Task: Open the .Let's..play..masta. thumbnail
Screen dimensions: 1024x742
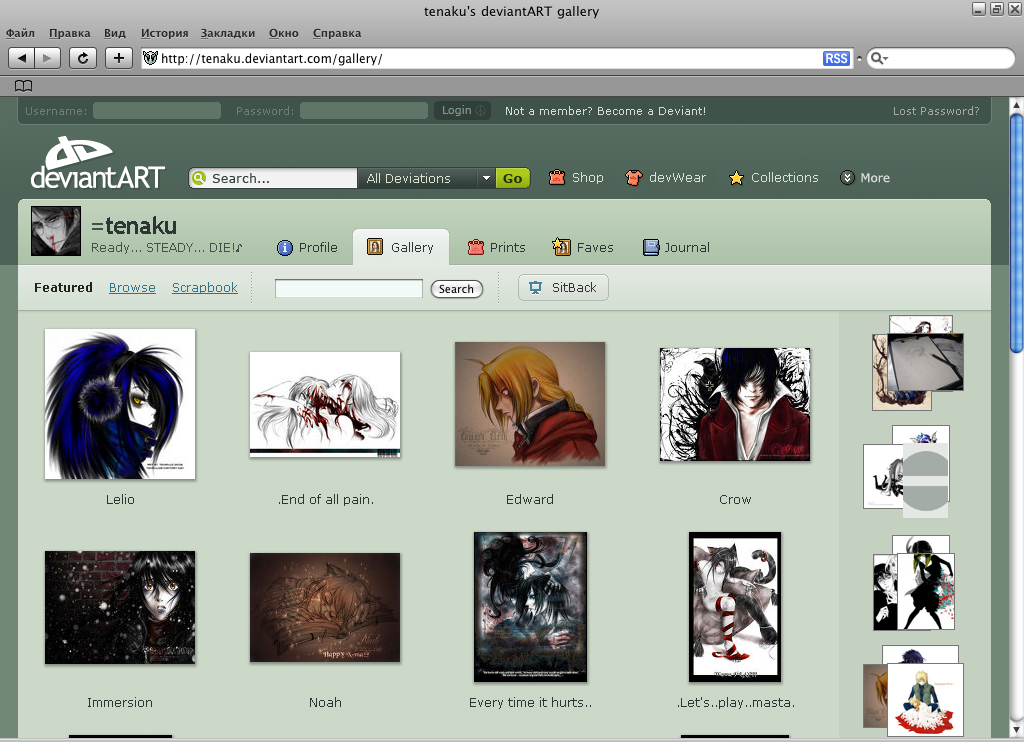Action: pyautogui.click(x=735, y=607)
